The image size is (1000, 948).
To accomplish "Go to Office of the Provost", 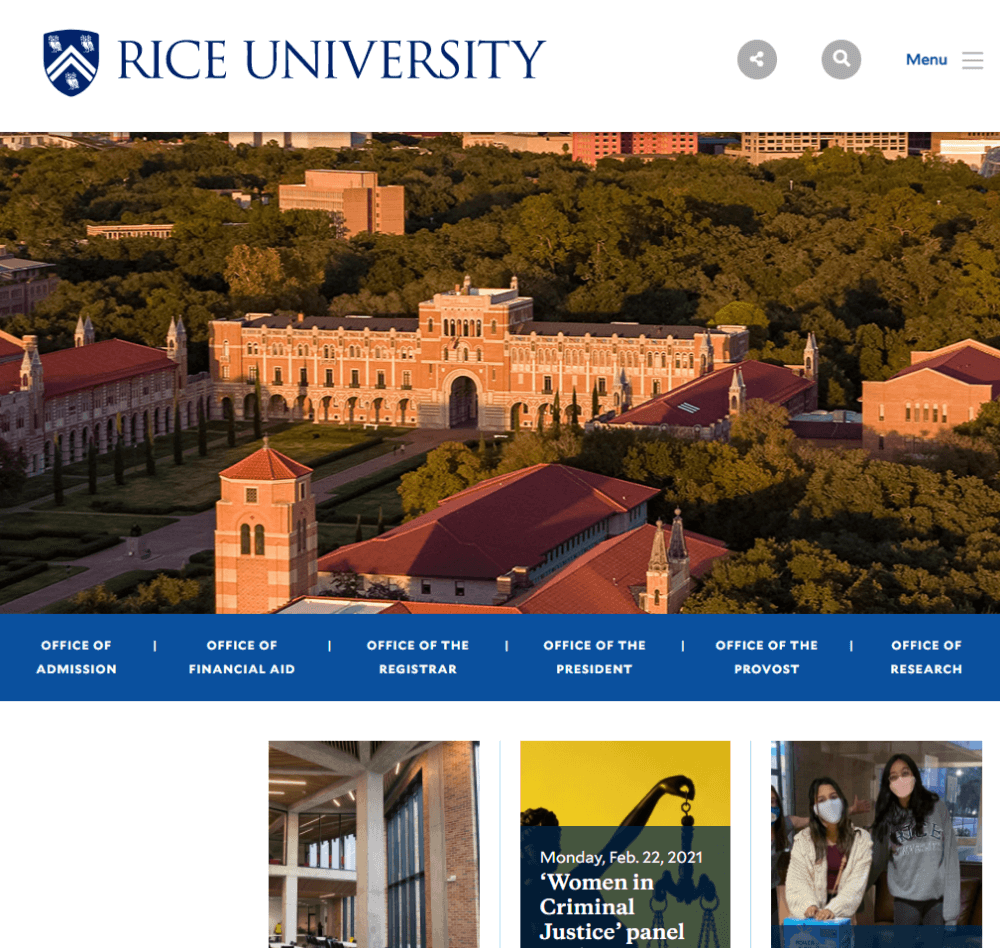I will [x=767, y=657].
